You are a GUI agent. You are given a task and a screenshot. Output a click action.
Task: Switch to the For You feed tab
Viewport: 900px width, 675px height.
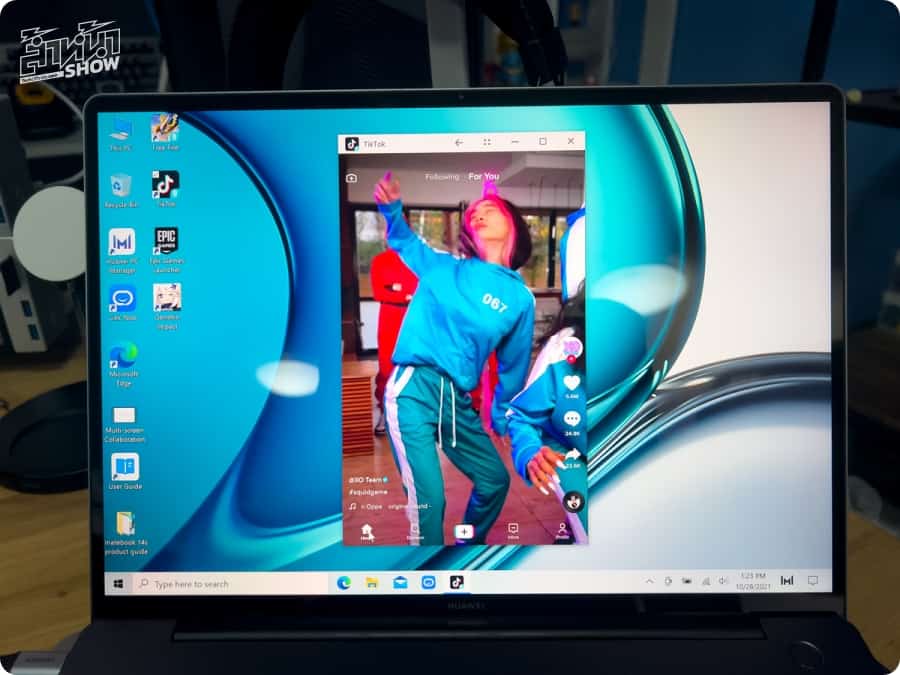pos(484,177)
